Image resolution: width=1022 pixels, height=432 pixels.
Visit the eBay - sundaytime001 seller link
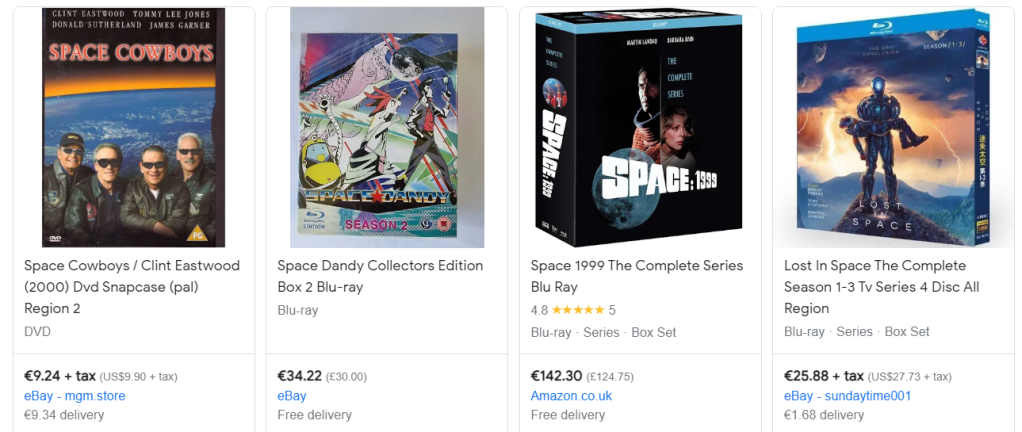click(x=847, y=396)
